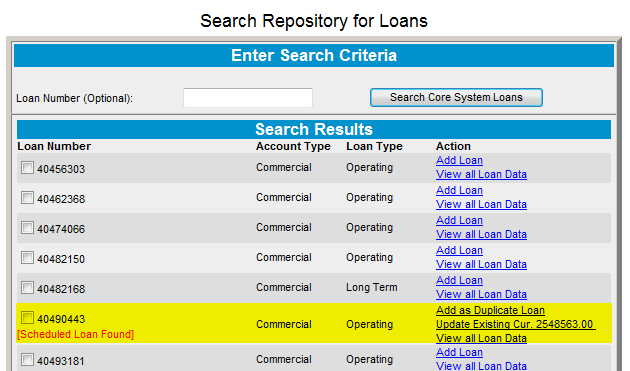Add Loan for 40474066

click(x=459, y=221)
